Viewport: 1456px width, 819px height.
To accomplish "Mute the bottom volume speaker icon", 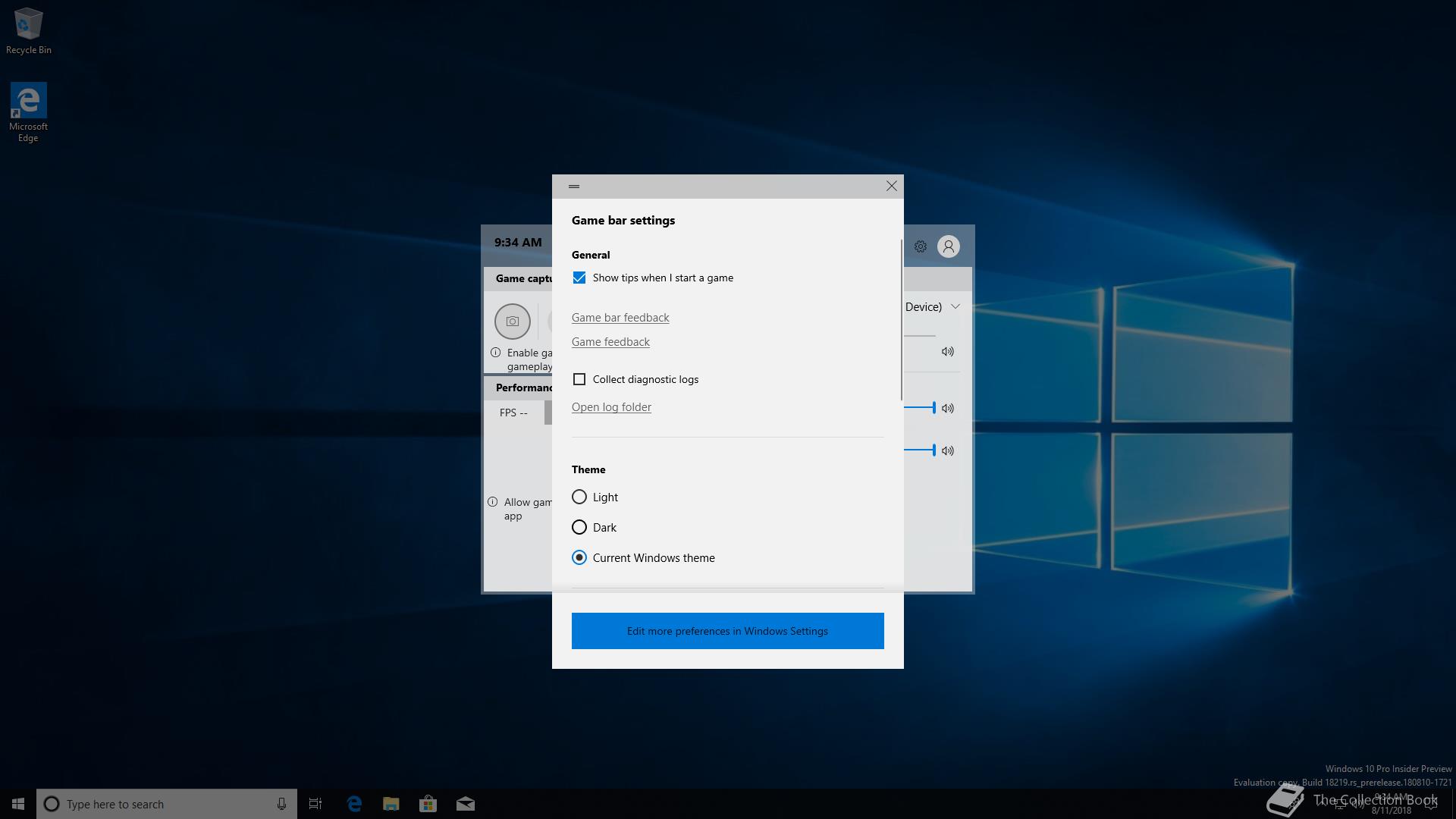I will pyautogui.click(x=947, y=450).
